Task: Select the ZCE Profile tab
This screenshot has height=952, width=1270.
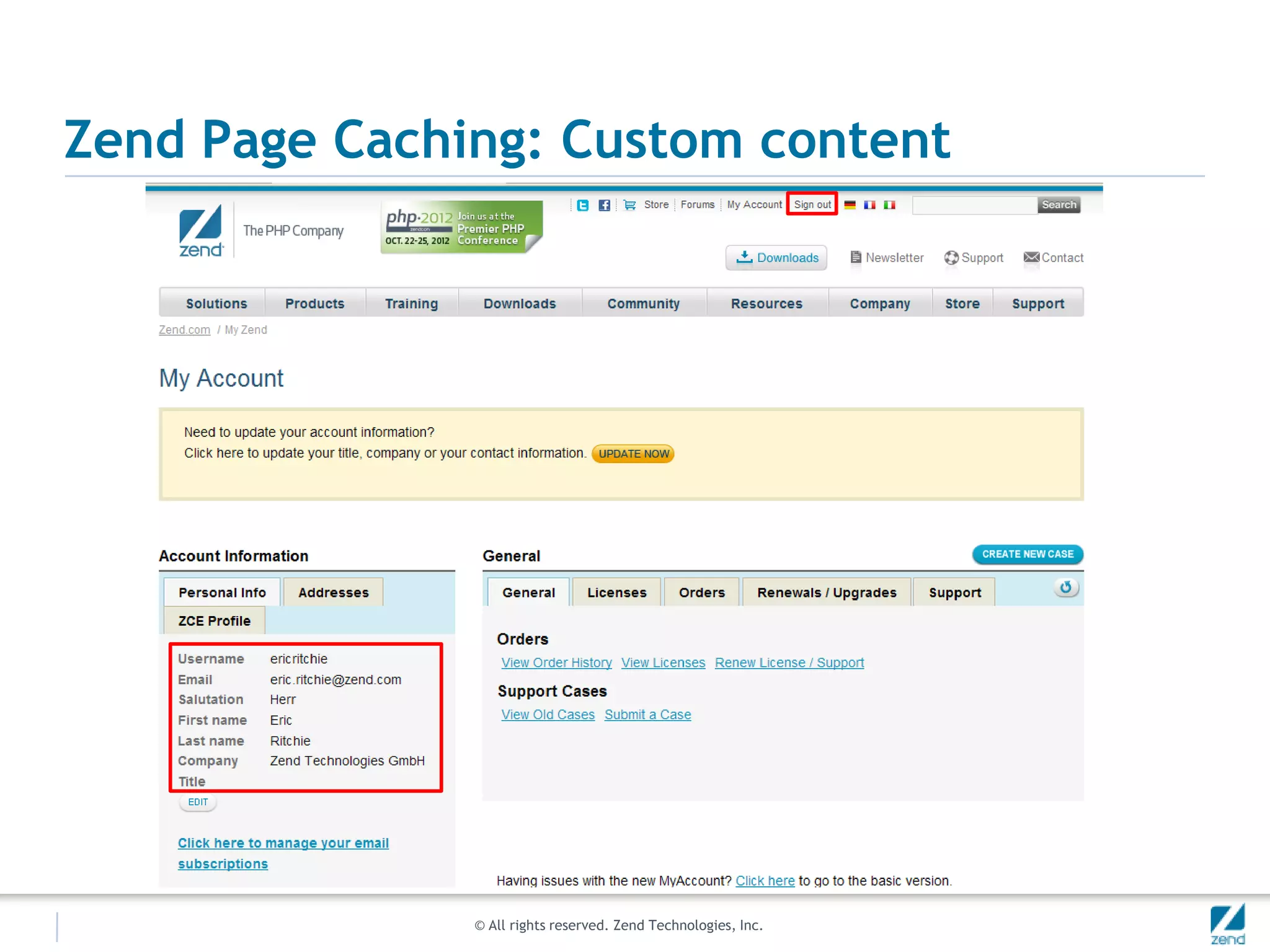Action: pyautogui.click(x=214, y=620)
